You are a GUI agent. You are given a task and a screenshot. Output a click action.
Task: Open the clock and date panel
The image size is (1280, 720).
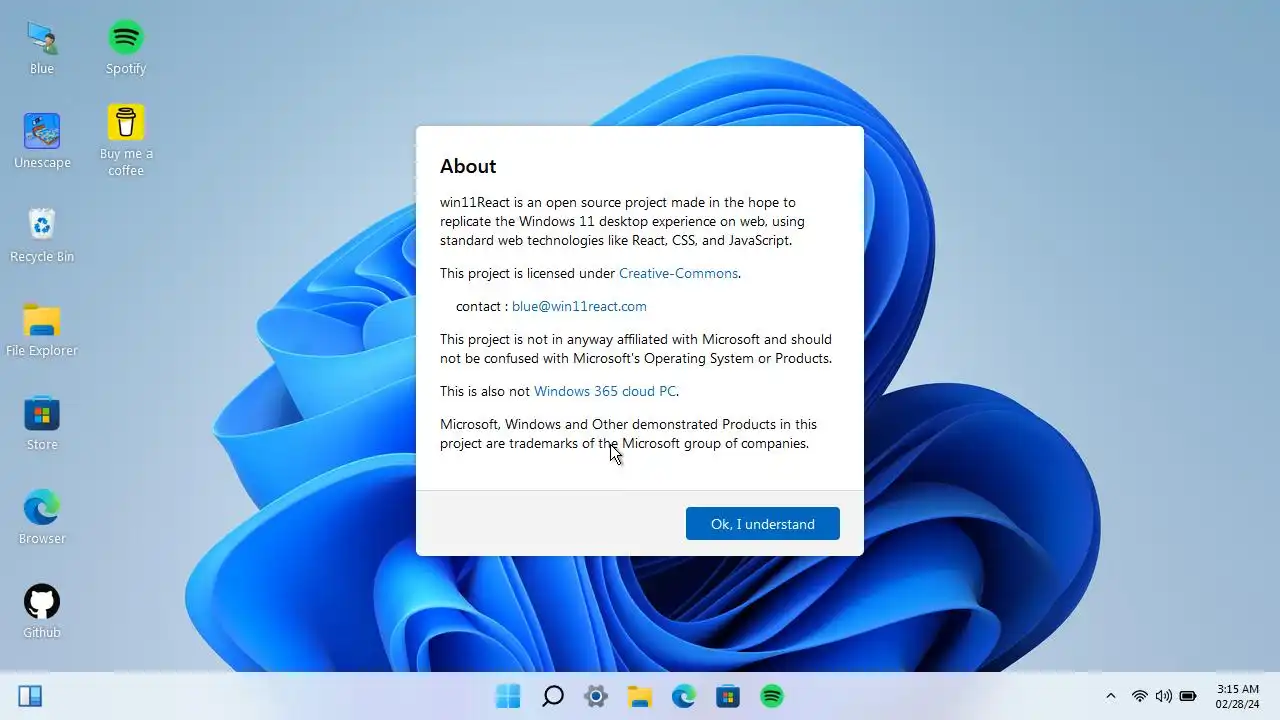1237,696
